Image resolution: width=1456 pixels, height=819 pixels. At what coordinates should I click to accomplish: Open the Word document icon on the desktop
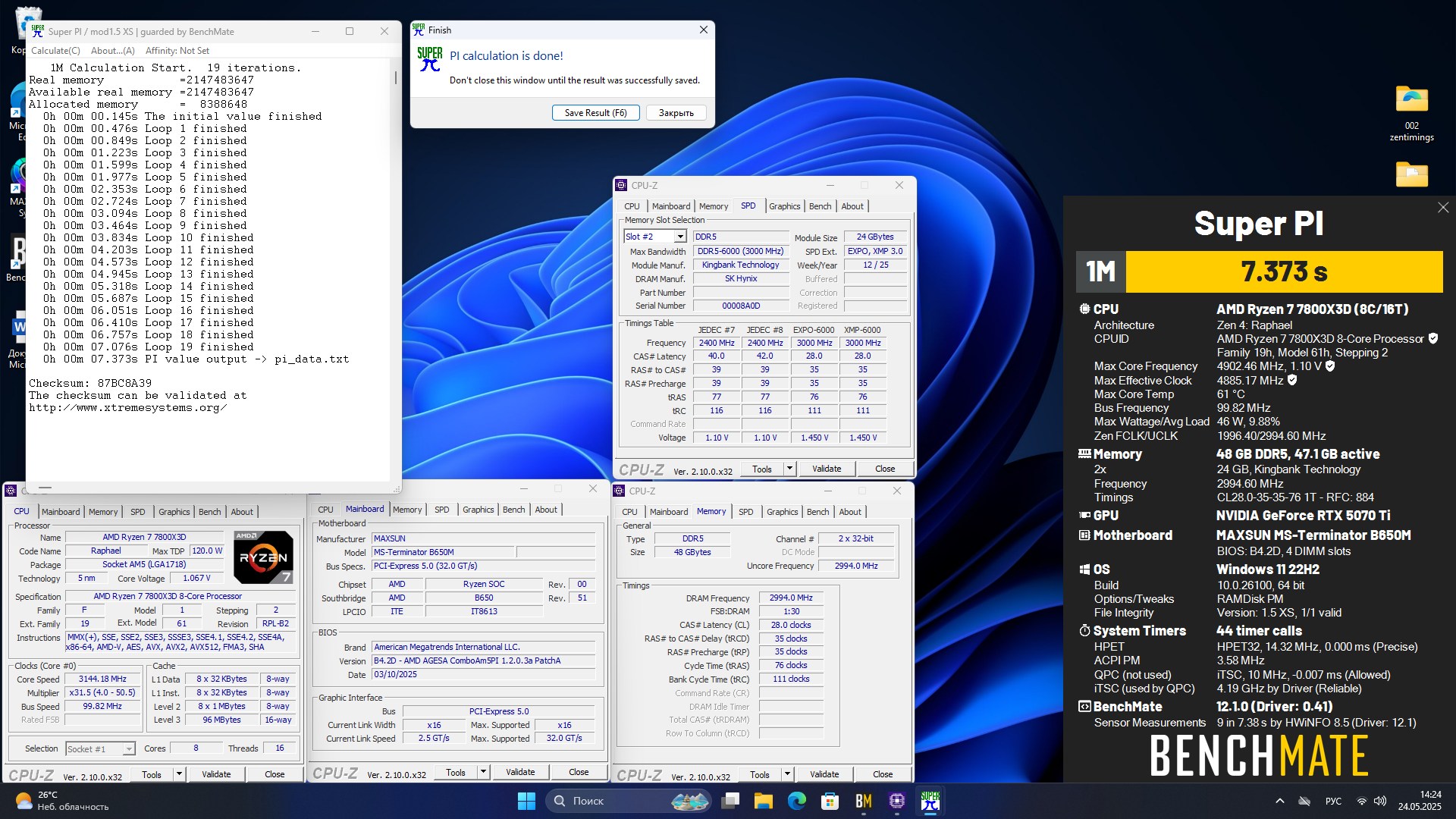19,328
